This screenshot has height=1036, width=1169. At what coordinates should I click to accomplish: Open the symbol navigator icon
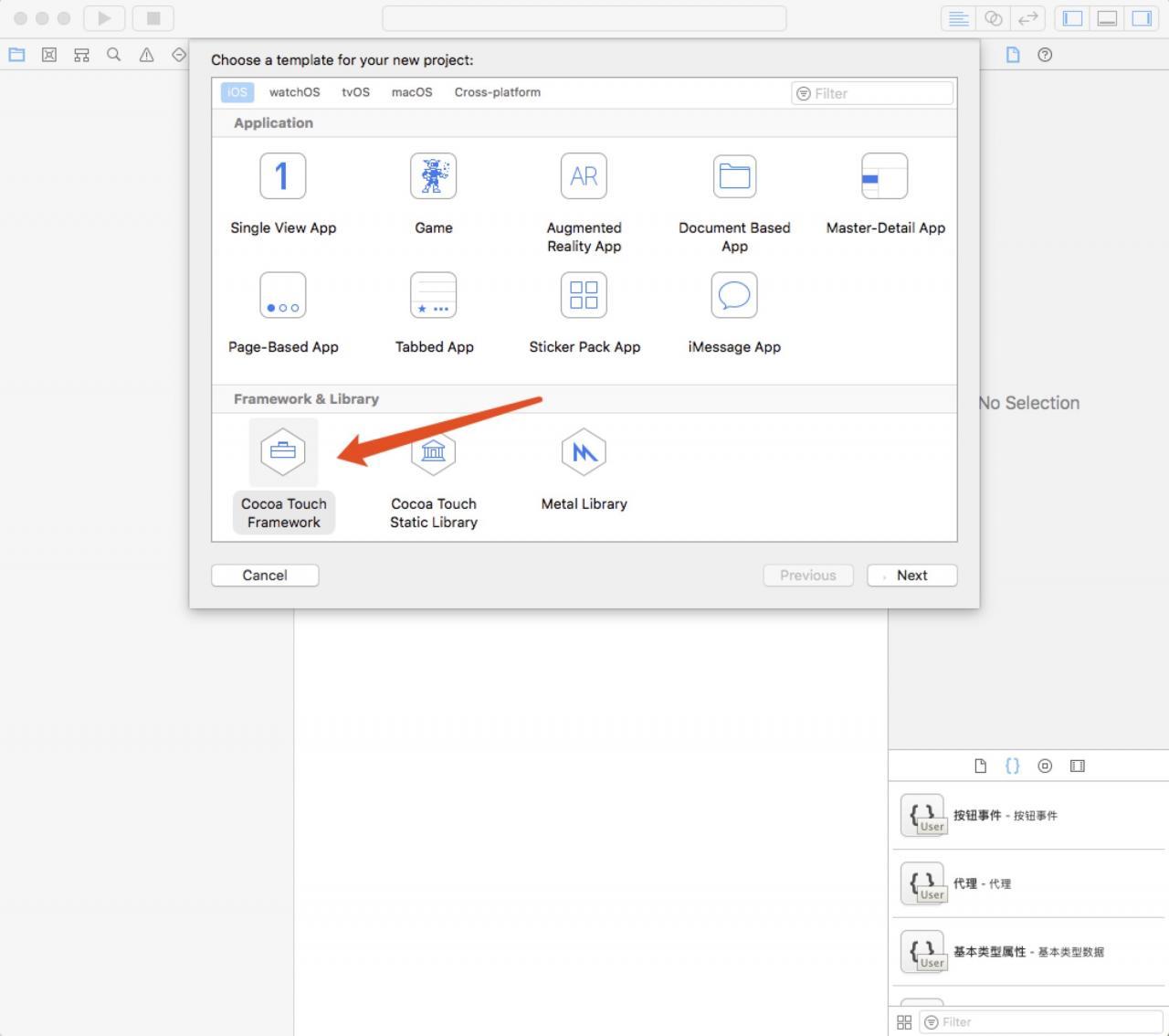coord(81,55)
